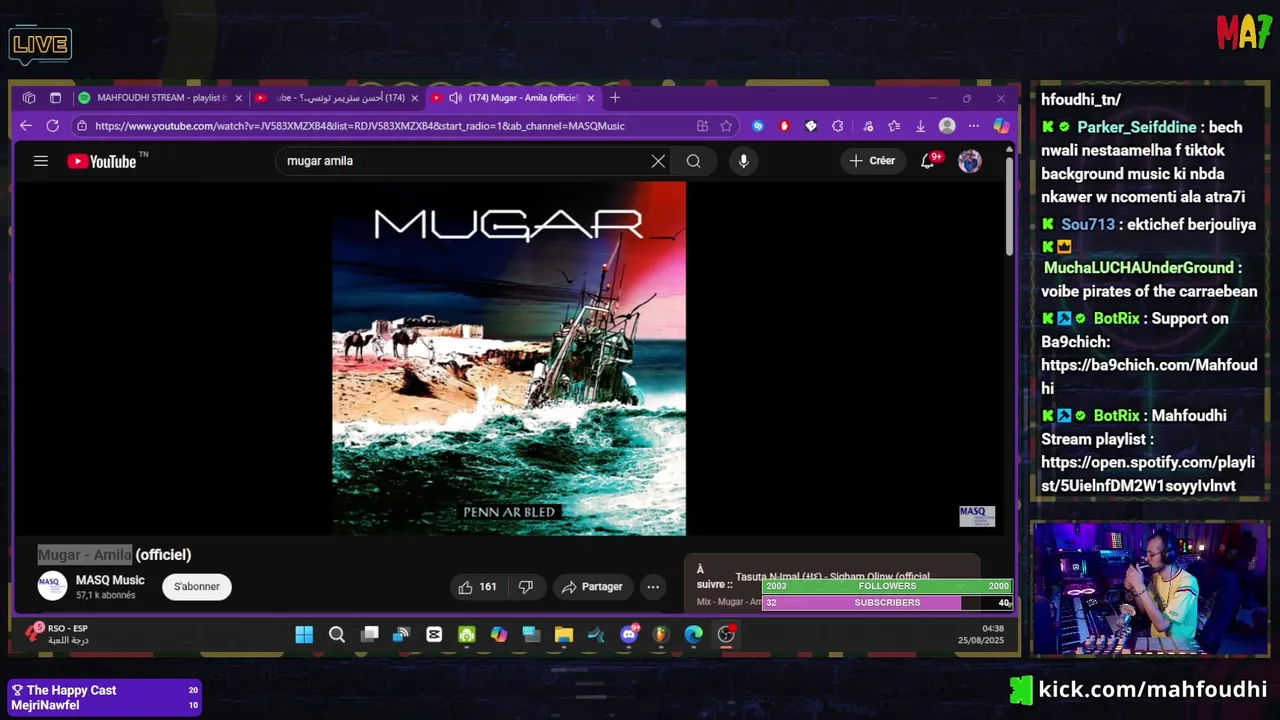Click the pink SUBSCRIBERS goal progress bar

tap(887, 603)
